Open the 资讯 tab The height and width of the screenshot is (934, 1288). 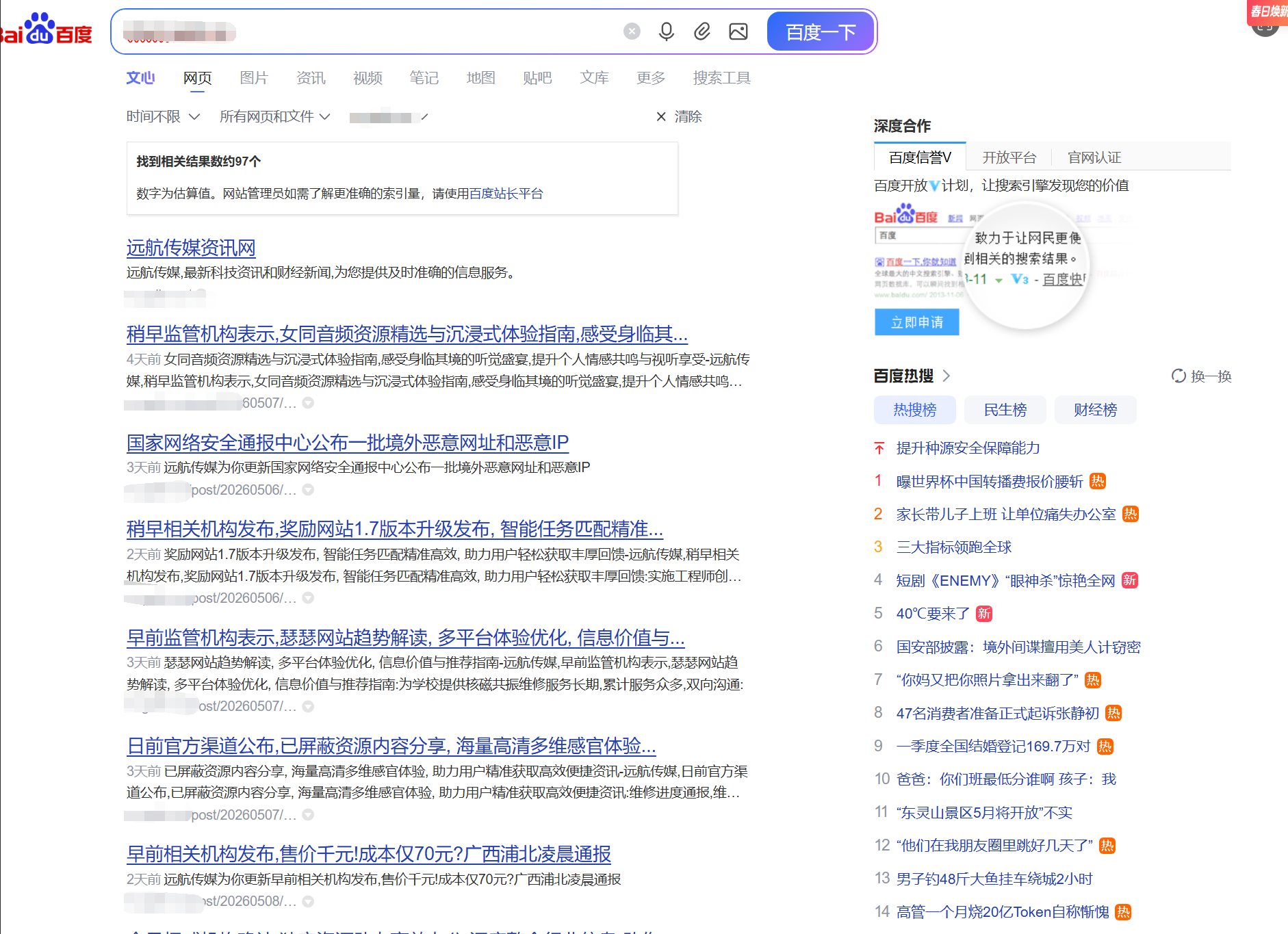tap(311, 78)
